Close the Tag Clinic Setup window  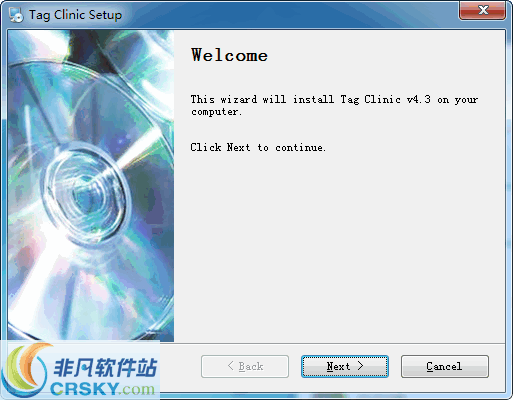point(482,10)
